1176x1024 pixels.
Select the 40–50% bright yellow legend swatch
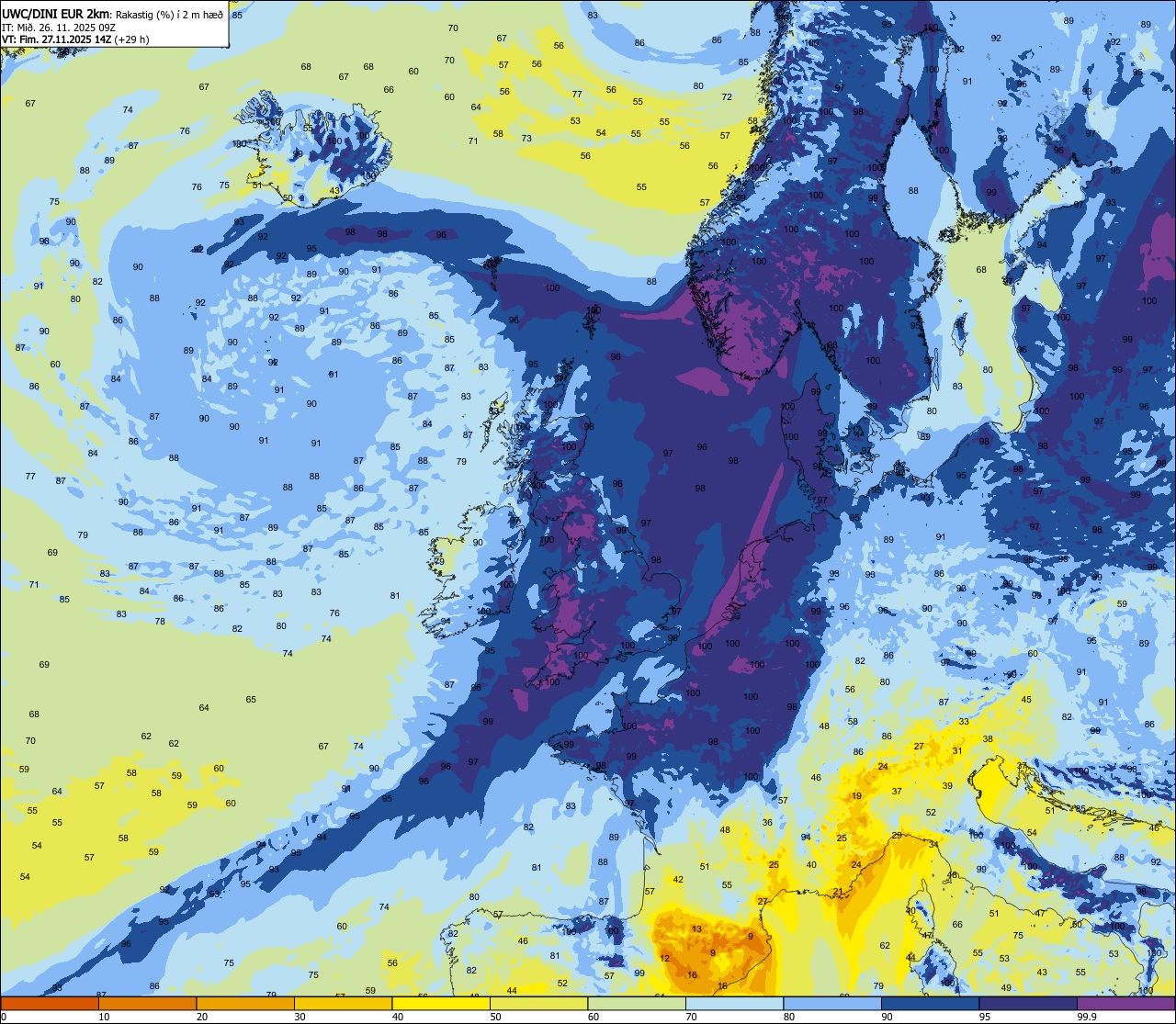point(441,1003)
